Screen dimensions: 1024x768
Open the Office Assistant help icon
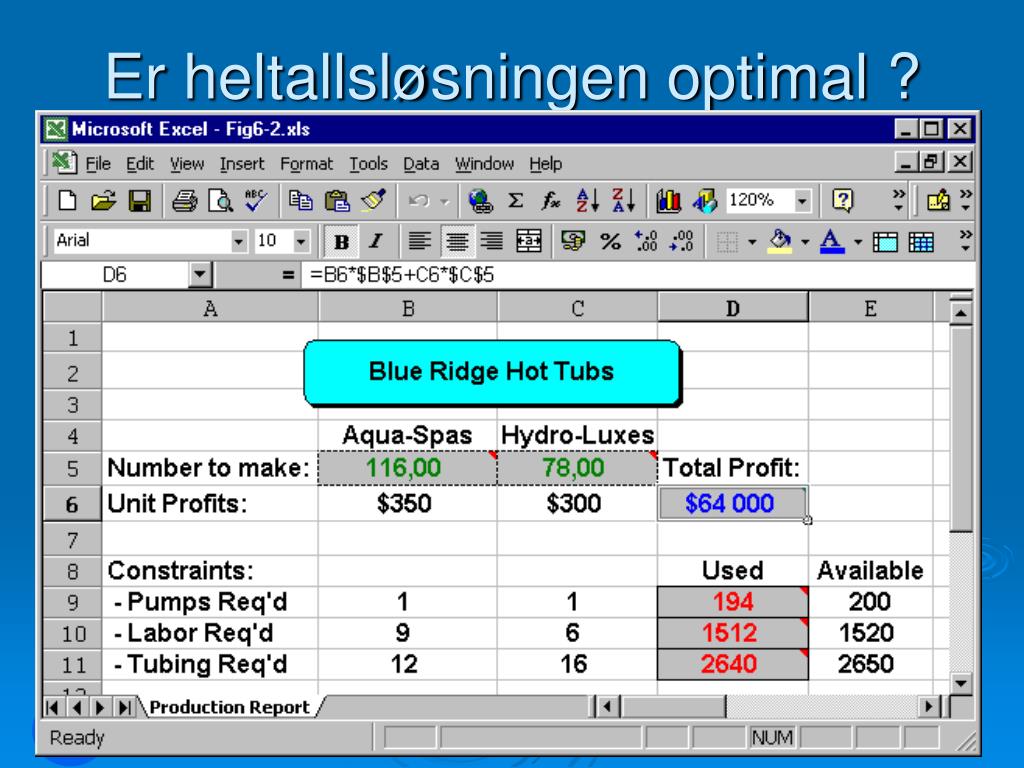842,200
